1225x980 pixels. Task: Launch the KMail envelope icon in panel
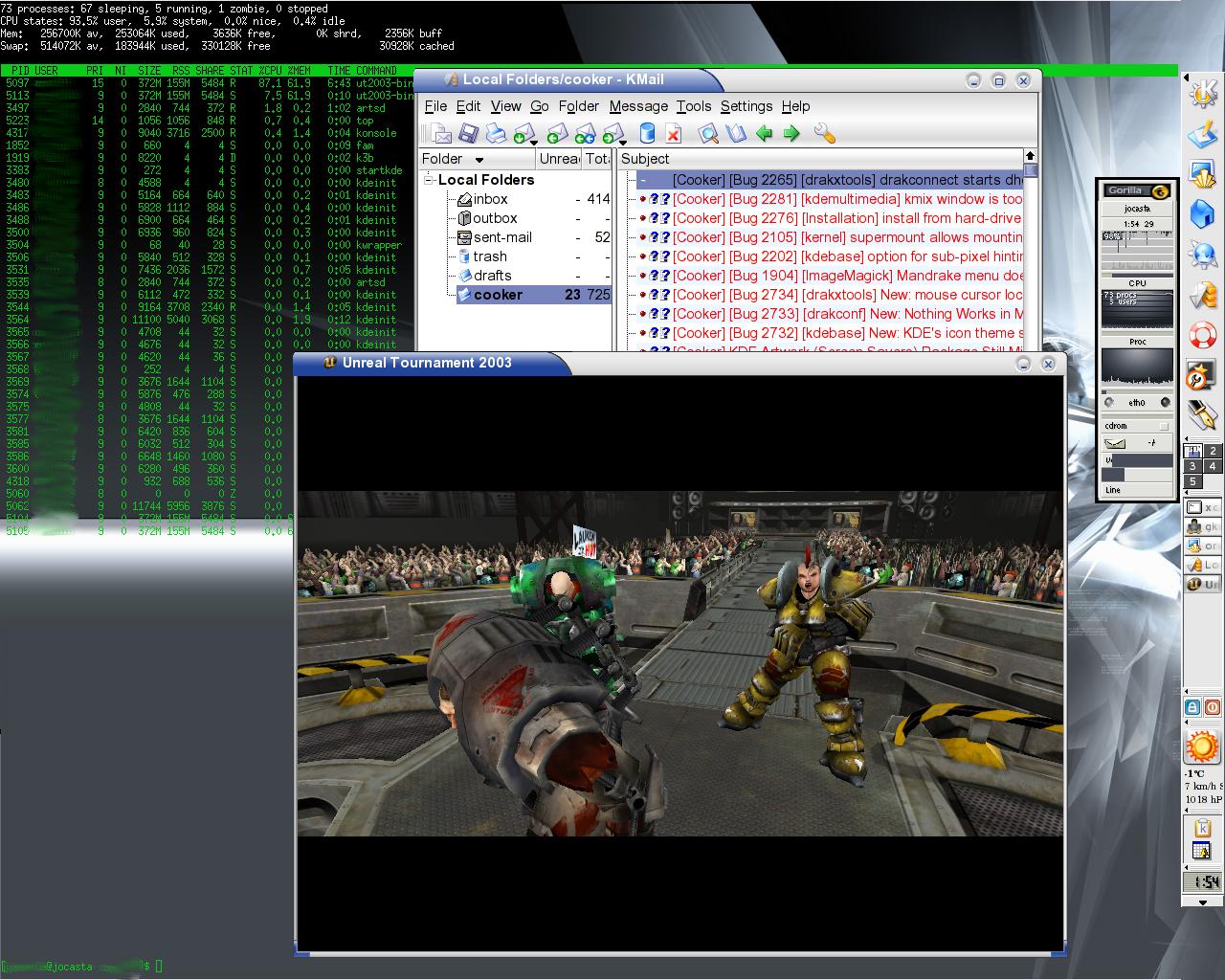pos(1202,296)
